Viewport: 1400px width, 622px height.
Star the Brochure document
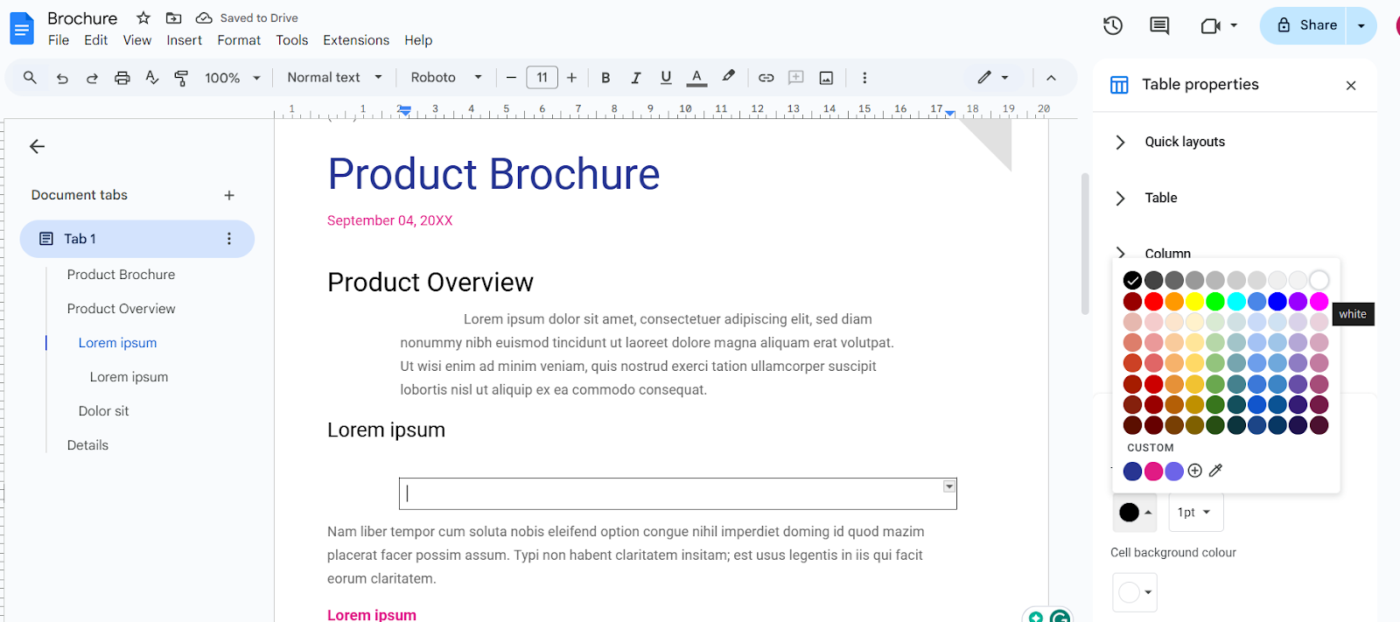pos(143,18)
